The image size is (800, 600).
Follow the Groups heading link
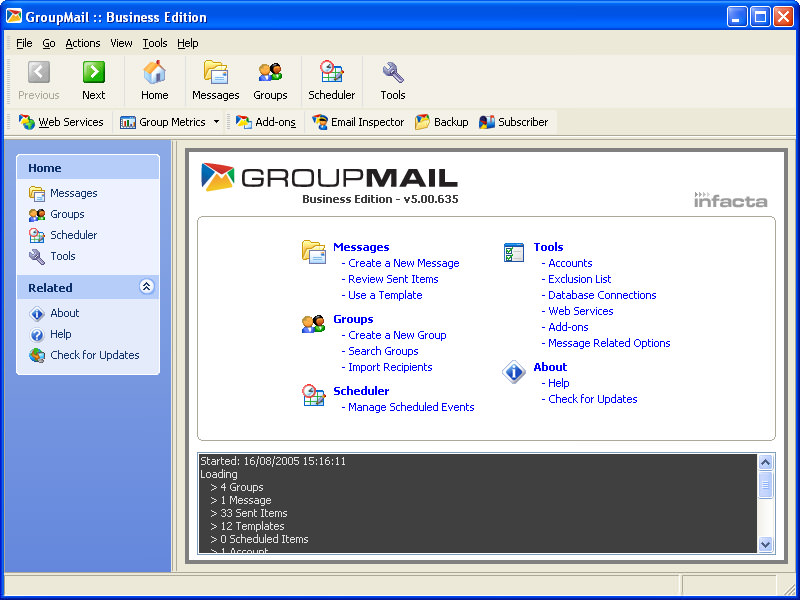[x=353, y=319]
